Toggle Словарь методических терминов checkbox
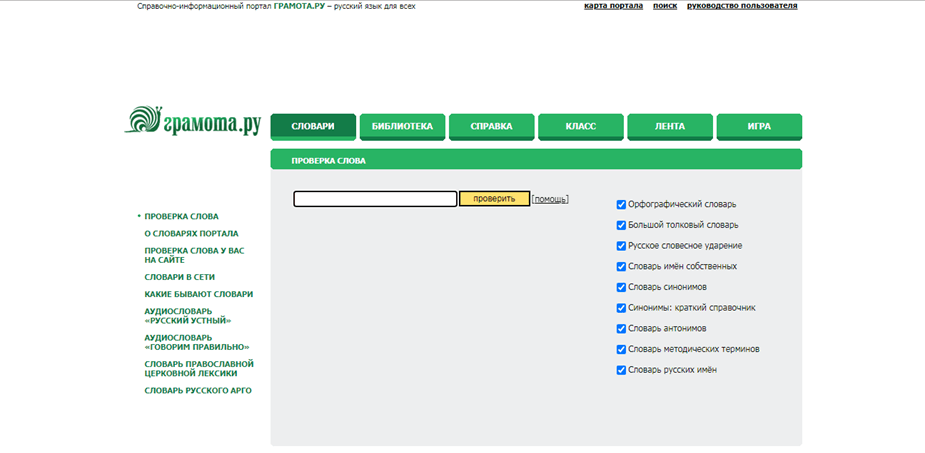 [621, 349]
